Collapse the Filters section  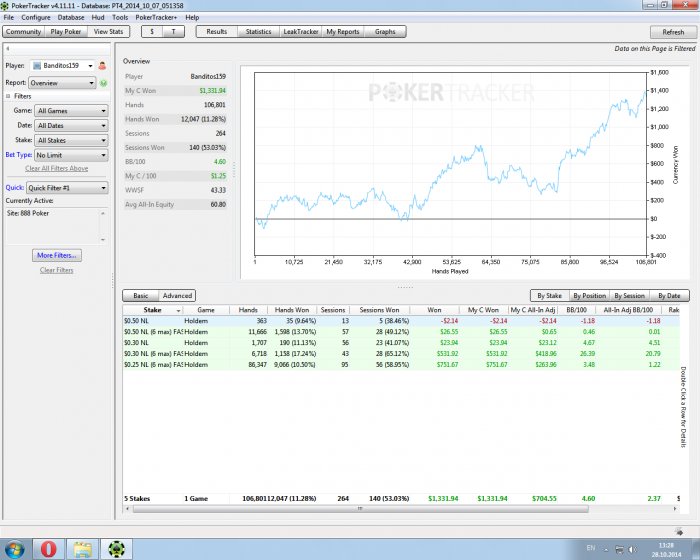8,96
